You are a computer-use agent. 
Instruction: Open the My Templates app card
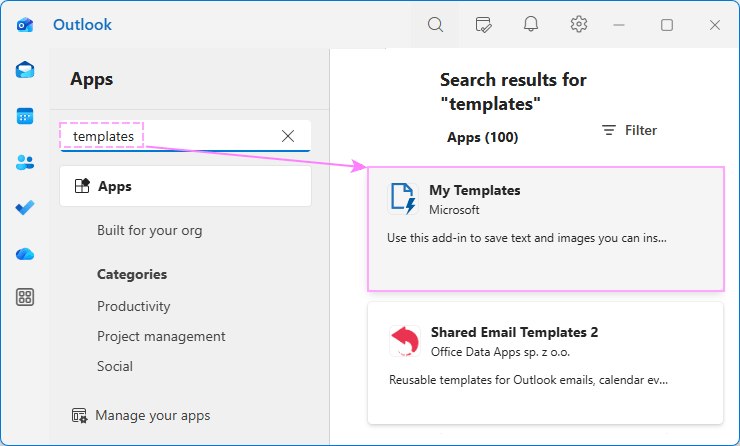[546, 228]
